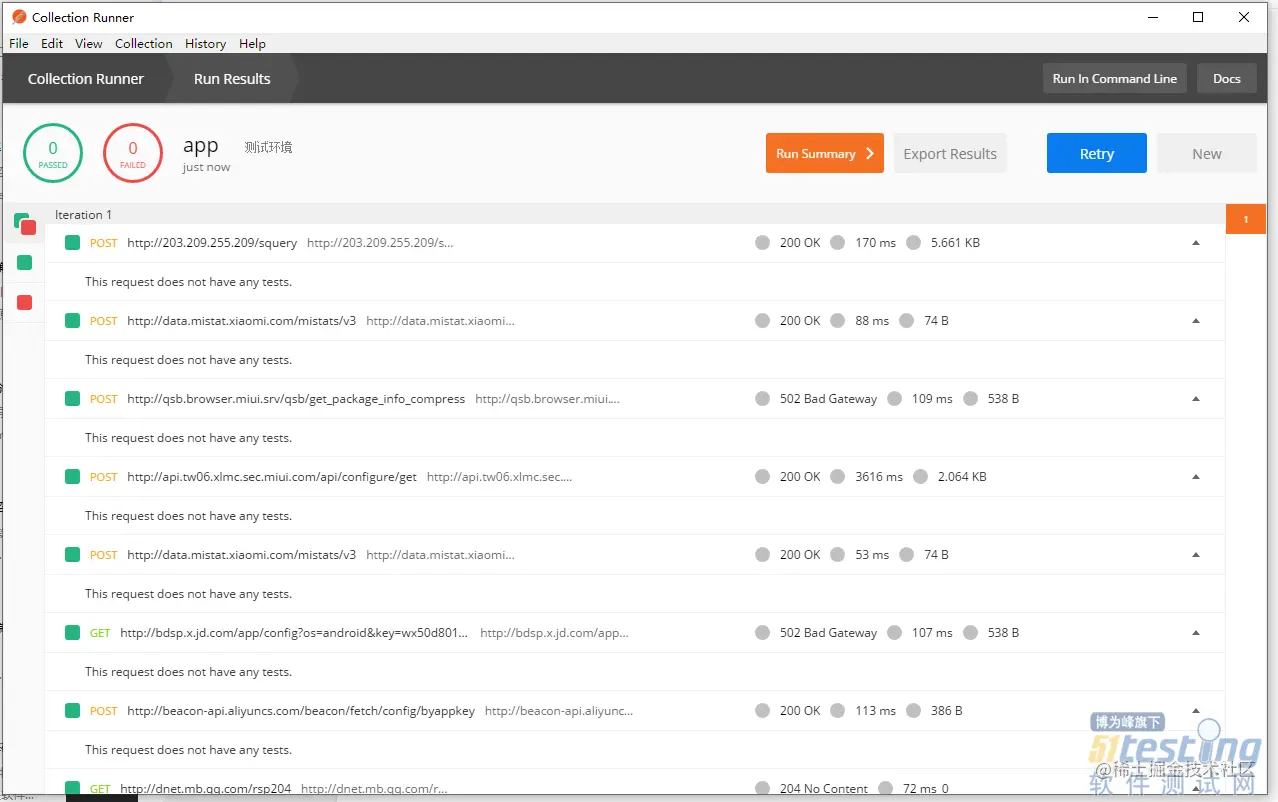Click time dot beside 3616 ms

coord(838,477)
